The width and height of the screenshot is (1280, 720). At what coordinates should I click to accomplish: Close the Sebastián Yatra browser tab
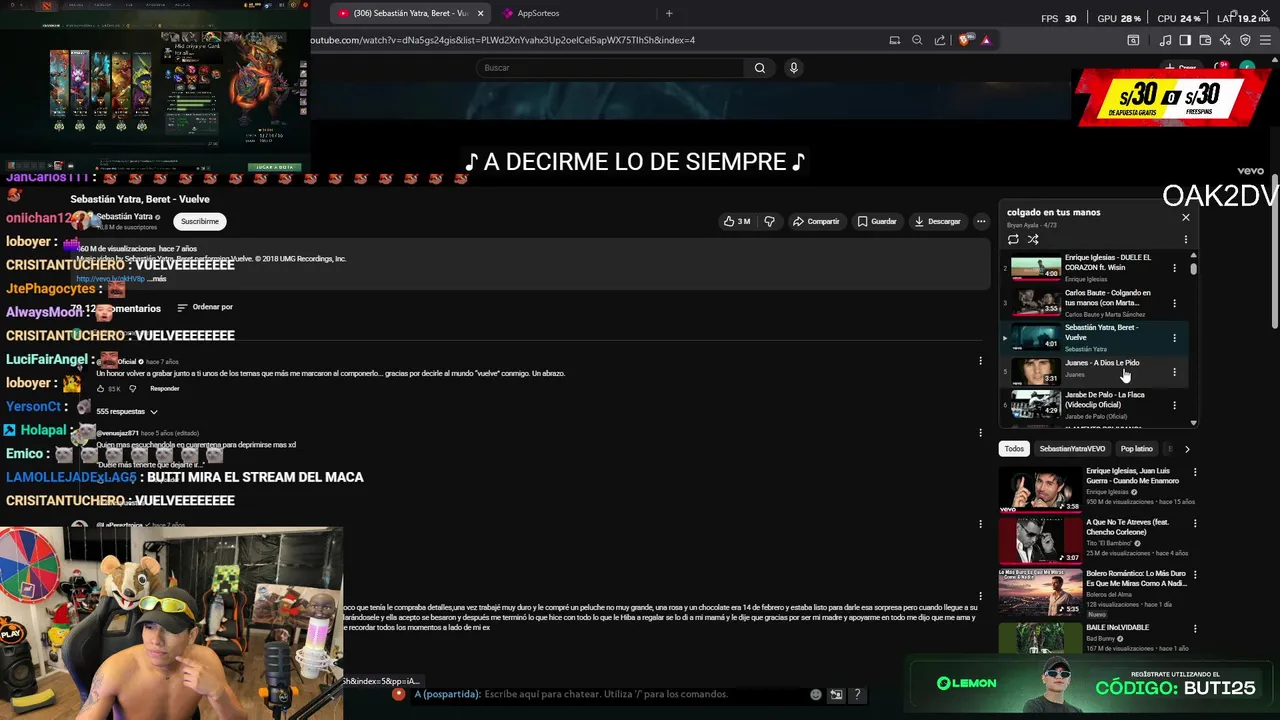tap(480, 13)
